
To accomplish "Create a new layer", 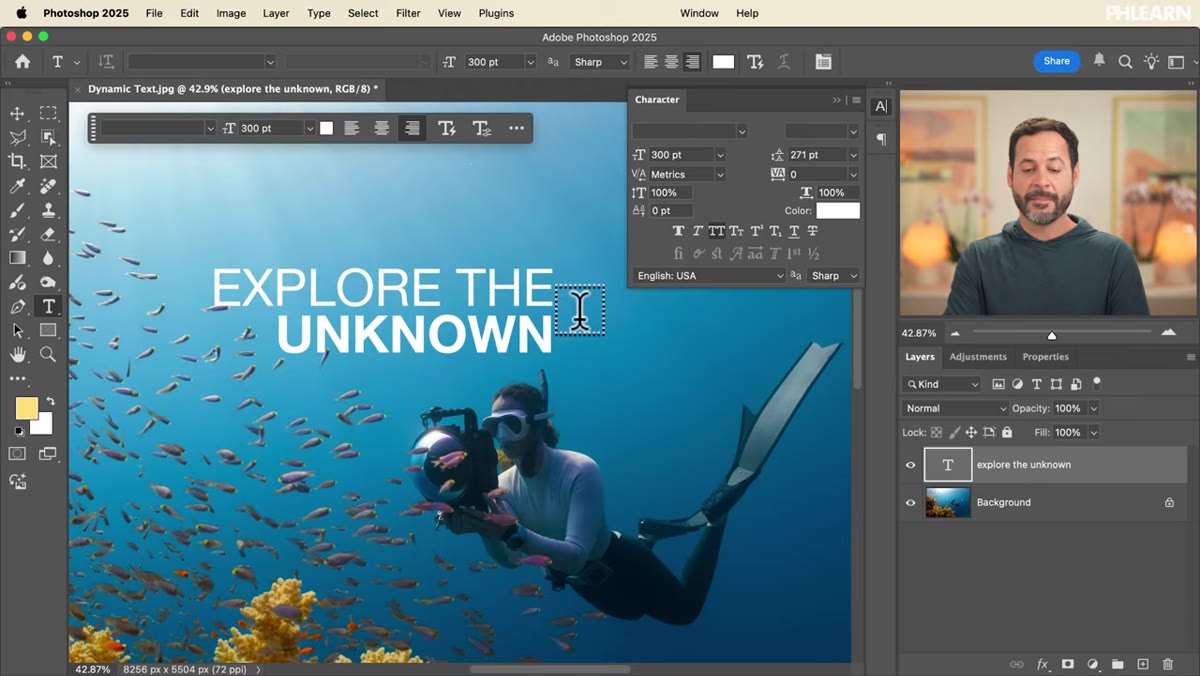I will 1142,664.
